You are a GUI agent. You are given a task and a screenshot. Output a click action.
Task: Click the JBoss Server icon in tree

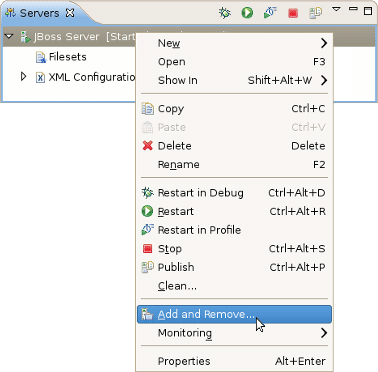(x=25, y=37)
